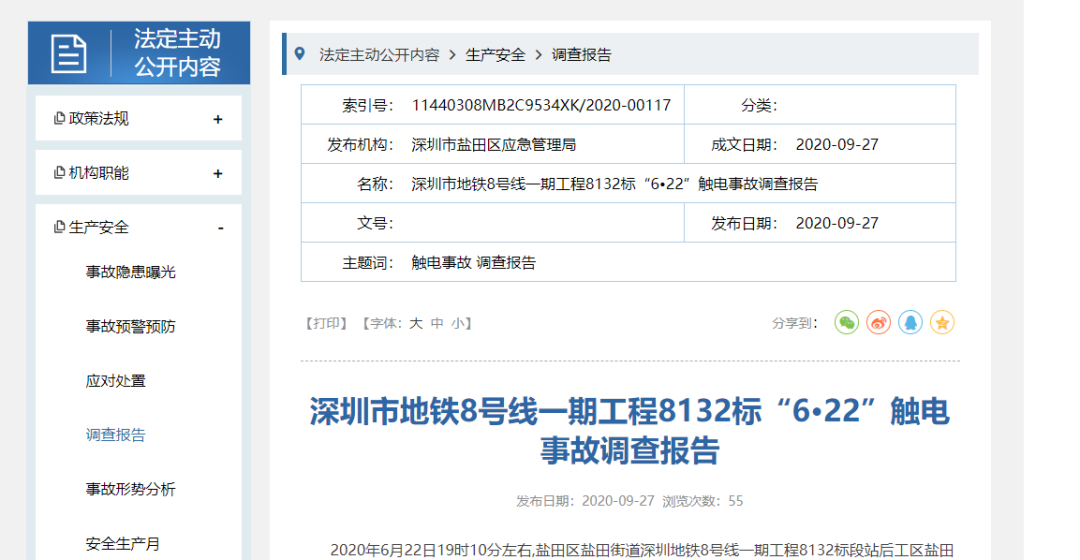Expand 机构职能 with the plus sign
The image size is (1080, 560).
coord(218,174)
